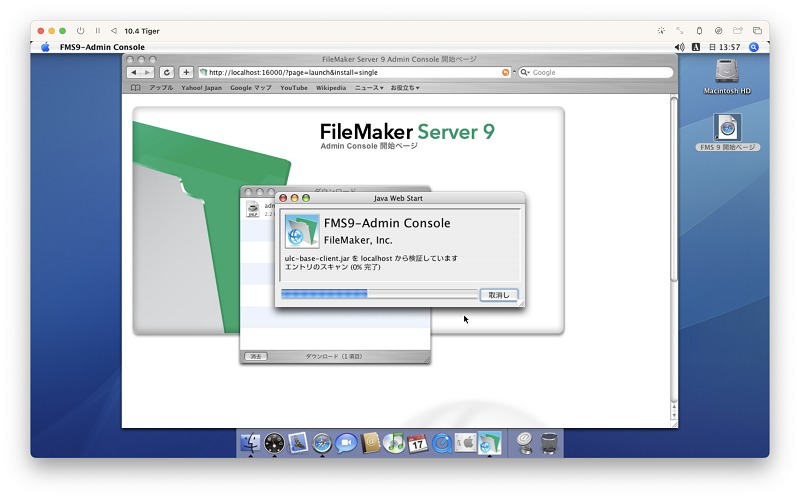Viewport: 800px width, 498px height.
Task: Open the Google マップ bookmark
Action: coord(251,88)
